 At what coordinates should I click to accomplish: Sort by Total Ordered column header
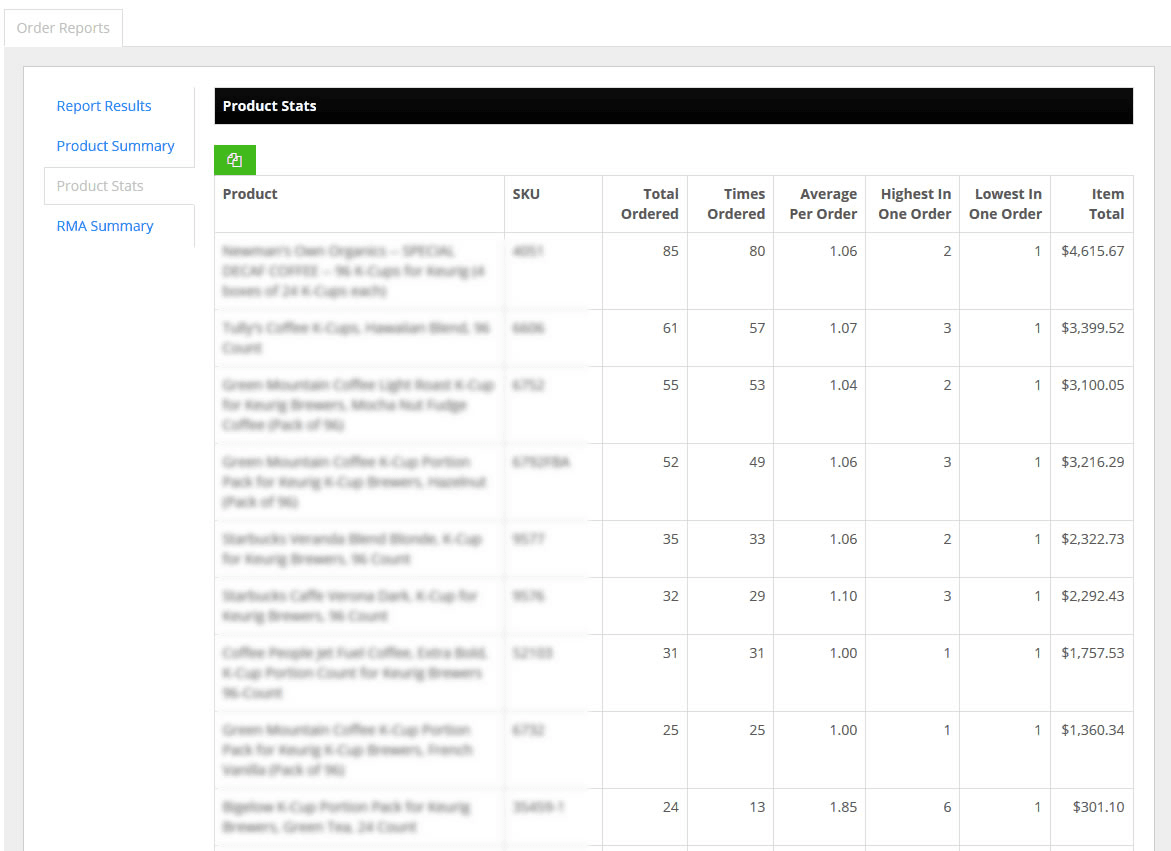click(650, 204)
